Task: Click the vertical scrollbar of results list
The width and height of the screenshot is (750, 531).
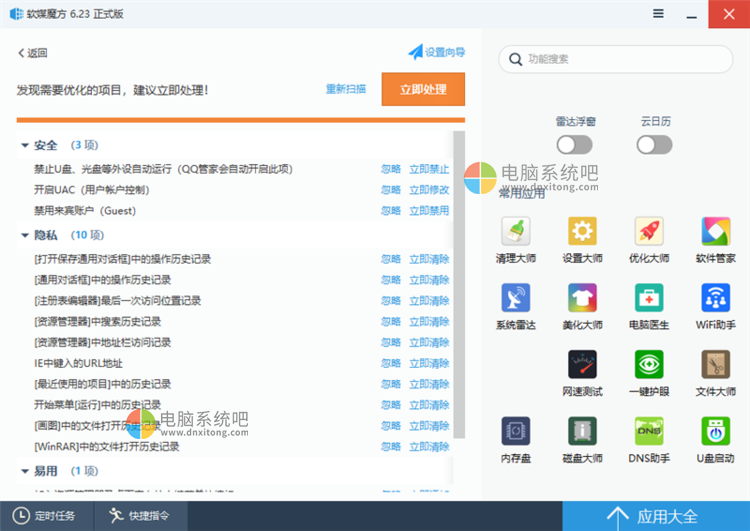Action: click(x=459, y=285)
